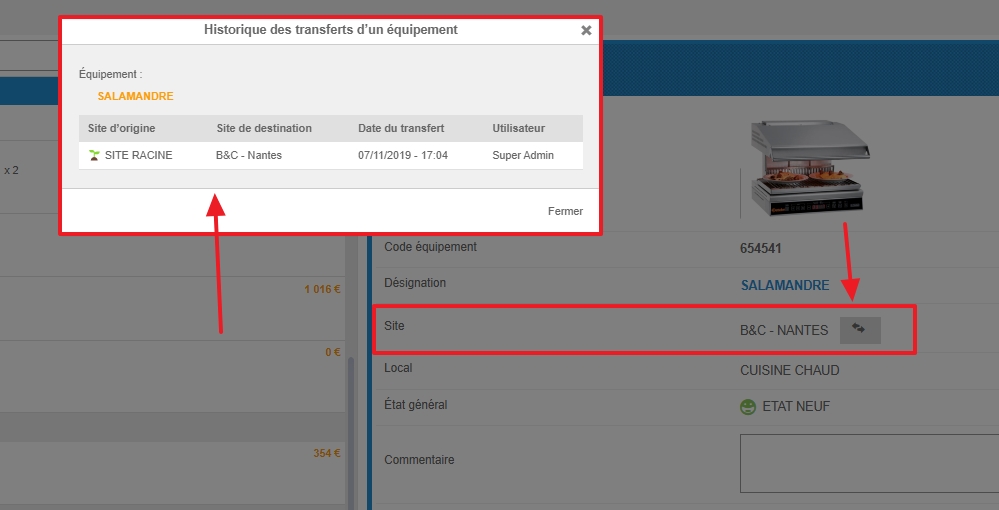Viewport: 999px width, 510px height.
Task: Click the green smiley state icon
Action: click(x=748, y=407)
